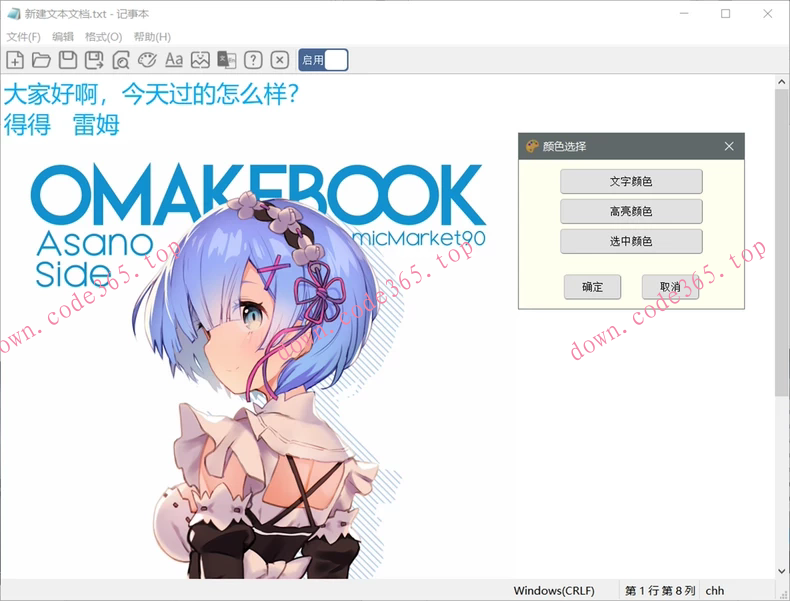Close the 颜色选择 dialog
The height and width of the screenshot is (601, 790).
729,146
